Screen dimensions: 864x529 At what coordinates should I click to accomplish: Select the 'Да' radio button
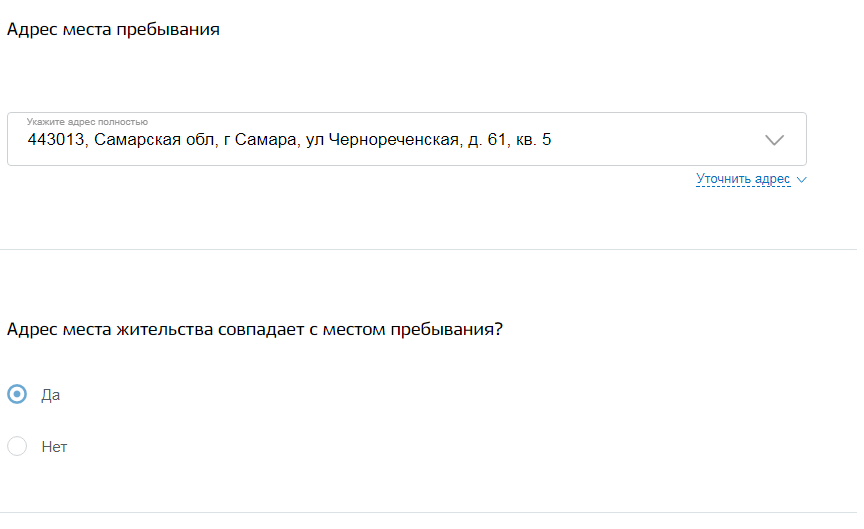coord(17,394)
